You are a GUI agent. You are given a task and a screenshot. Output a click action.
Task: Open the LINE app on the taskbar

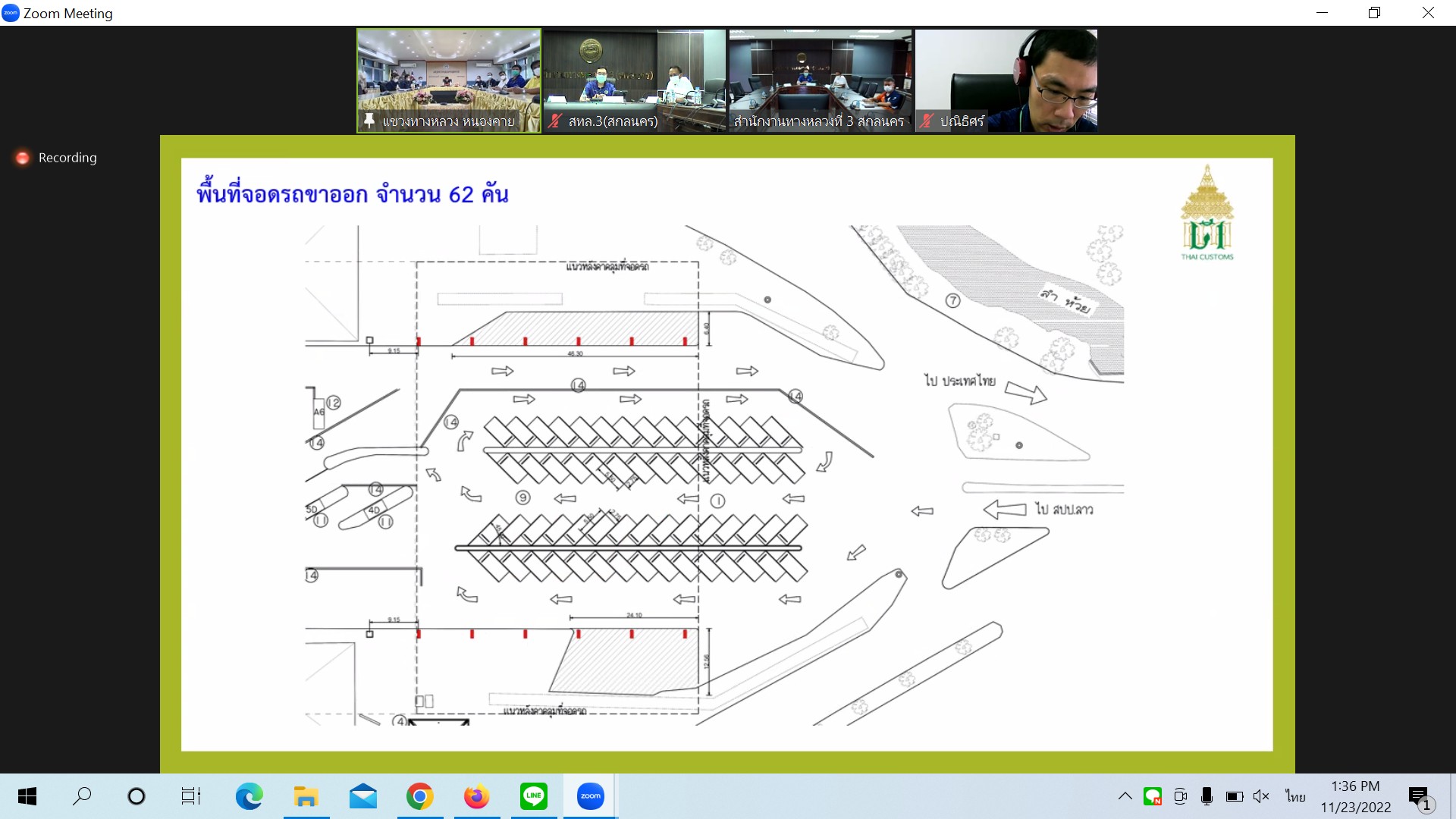(534, 796)
